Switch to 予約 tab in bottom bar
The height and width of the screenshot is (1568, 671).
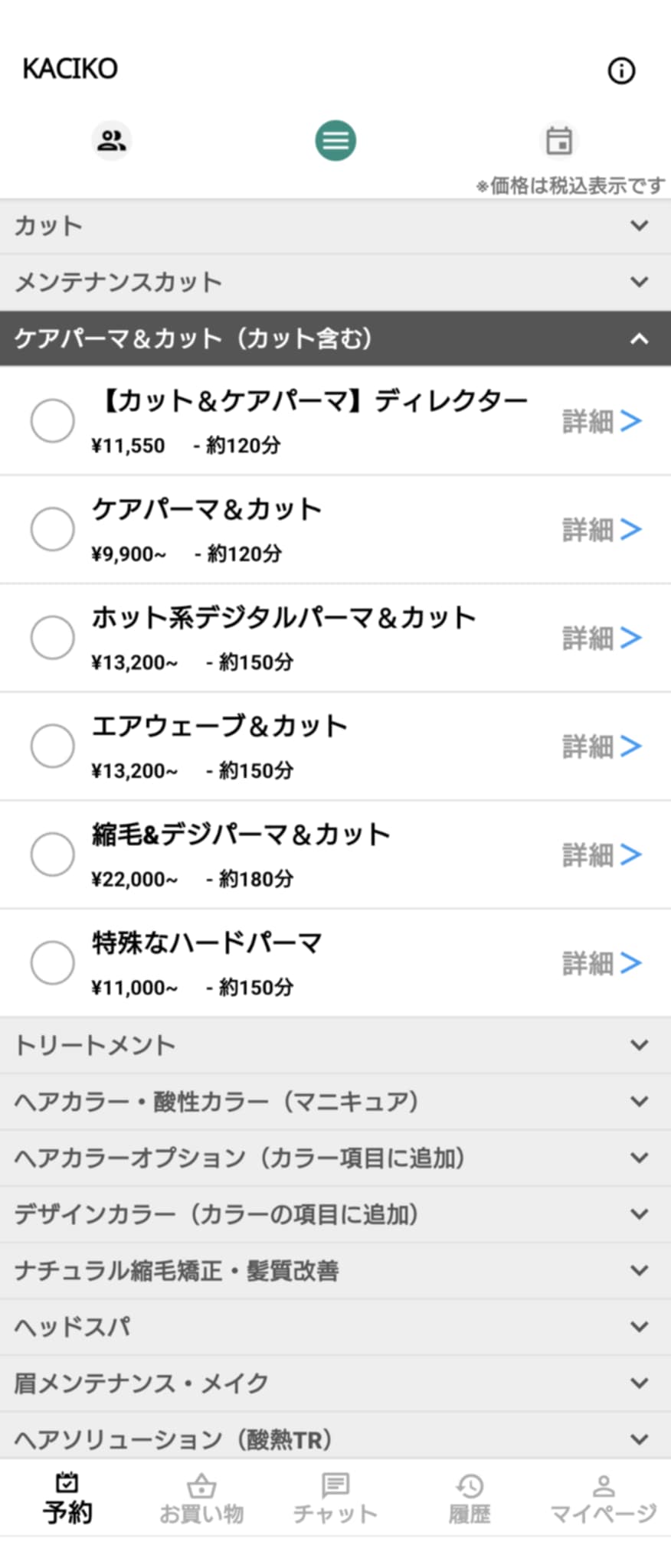tap(67, 1499)
